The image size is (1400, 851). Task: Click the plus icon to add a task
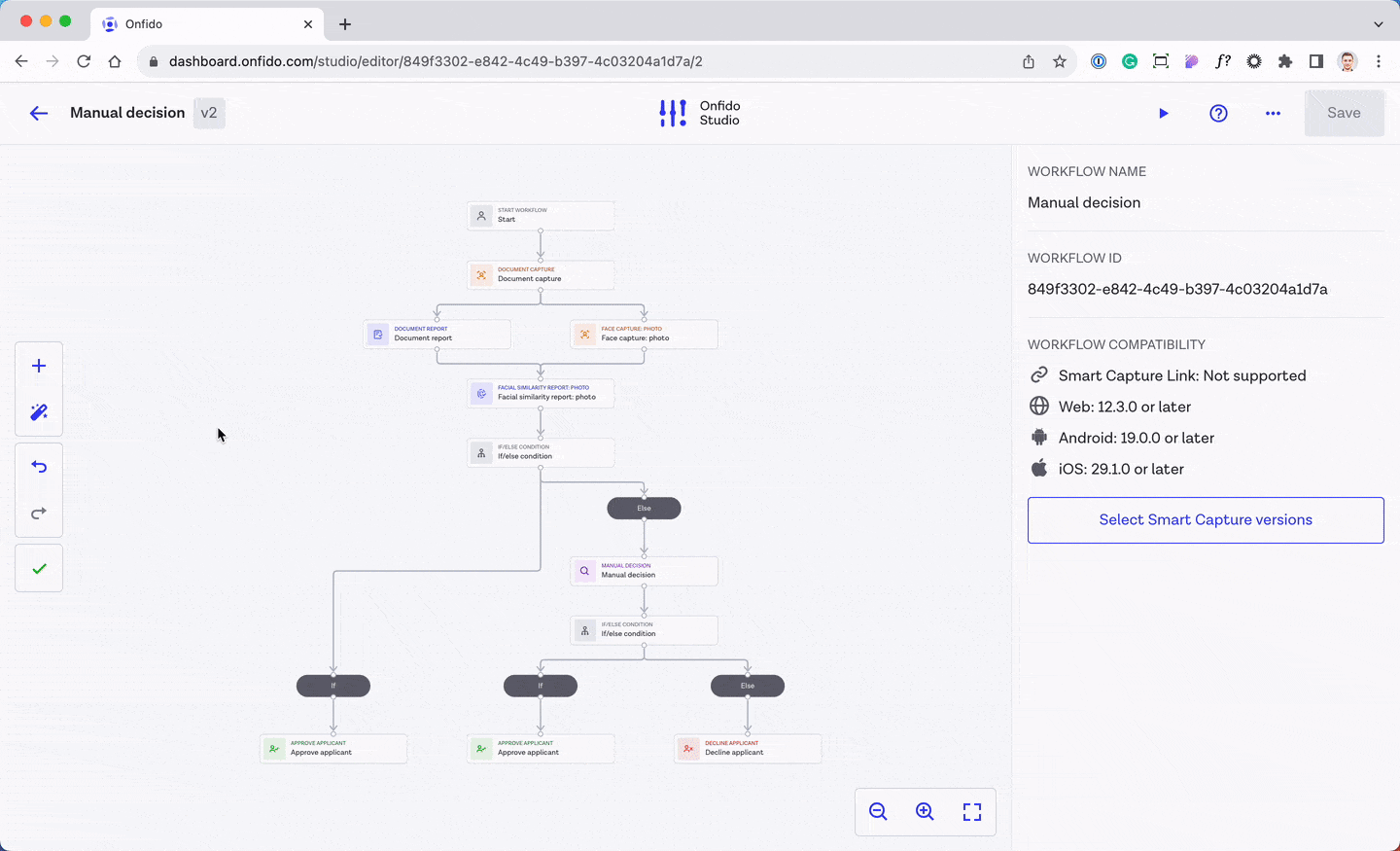39,366
